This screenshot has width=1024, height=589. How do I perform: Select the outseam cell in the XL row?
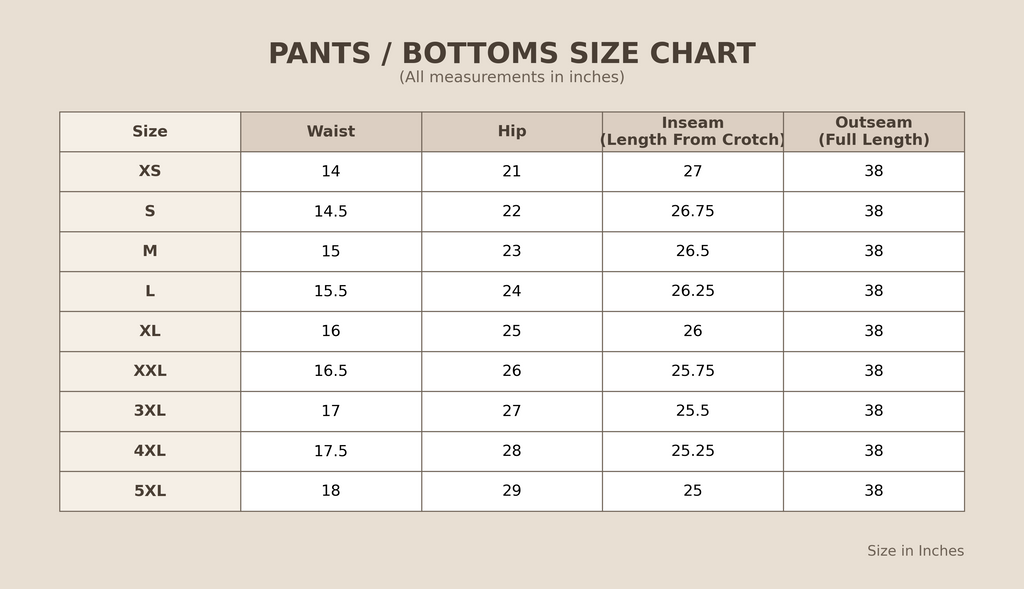click(873, 331)
